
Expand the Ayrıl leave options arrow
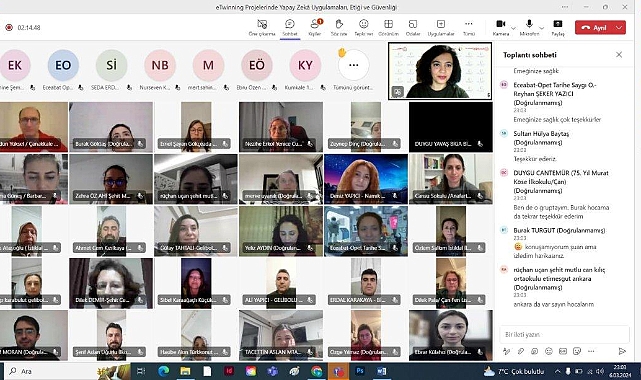[x=619, y=27]
